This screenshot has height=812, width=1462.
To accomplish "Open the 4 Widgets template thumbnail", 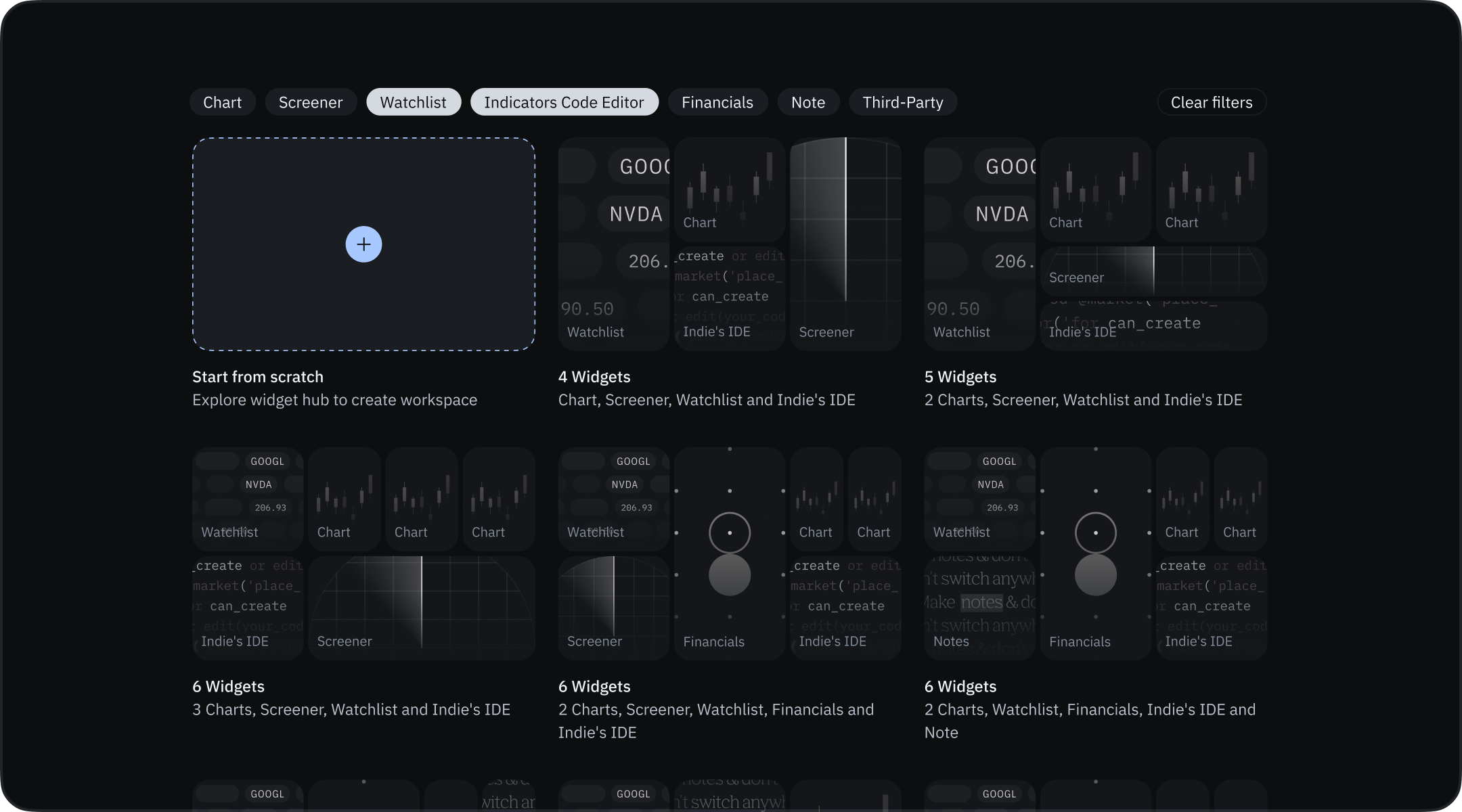I will (x=730, y=244).
